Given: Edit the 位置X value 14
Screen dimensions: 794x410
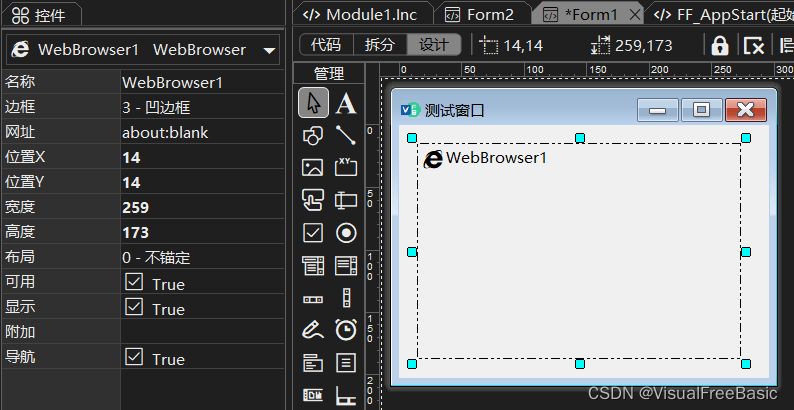Looking at the screenshot, I should 203,157.
